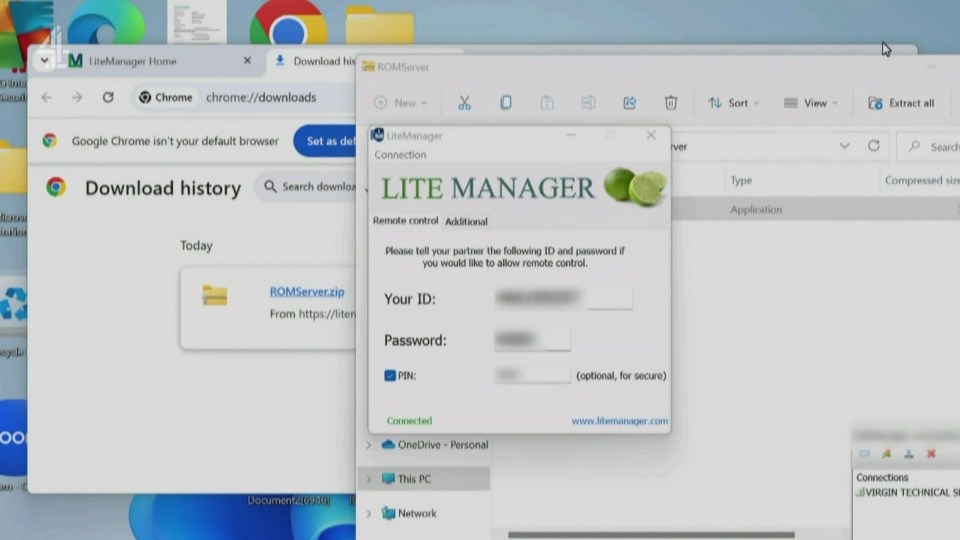Click the ROMServer.zip folder icon in downloads
This screenshot has height=540, width=960.
[215, 296]
